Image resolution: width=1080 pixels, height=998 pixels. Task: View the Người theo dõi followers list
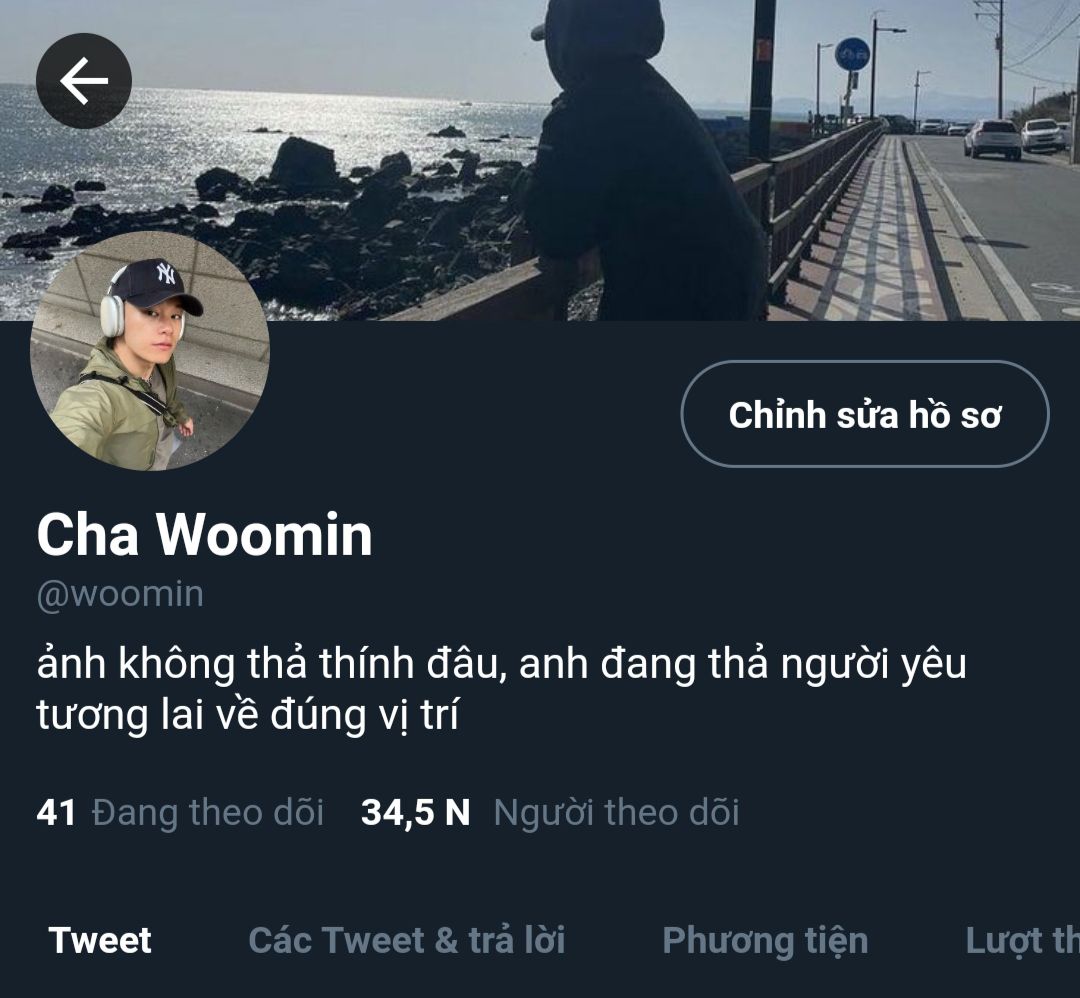pos(616,813)
